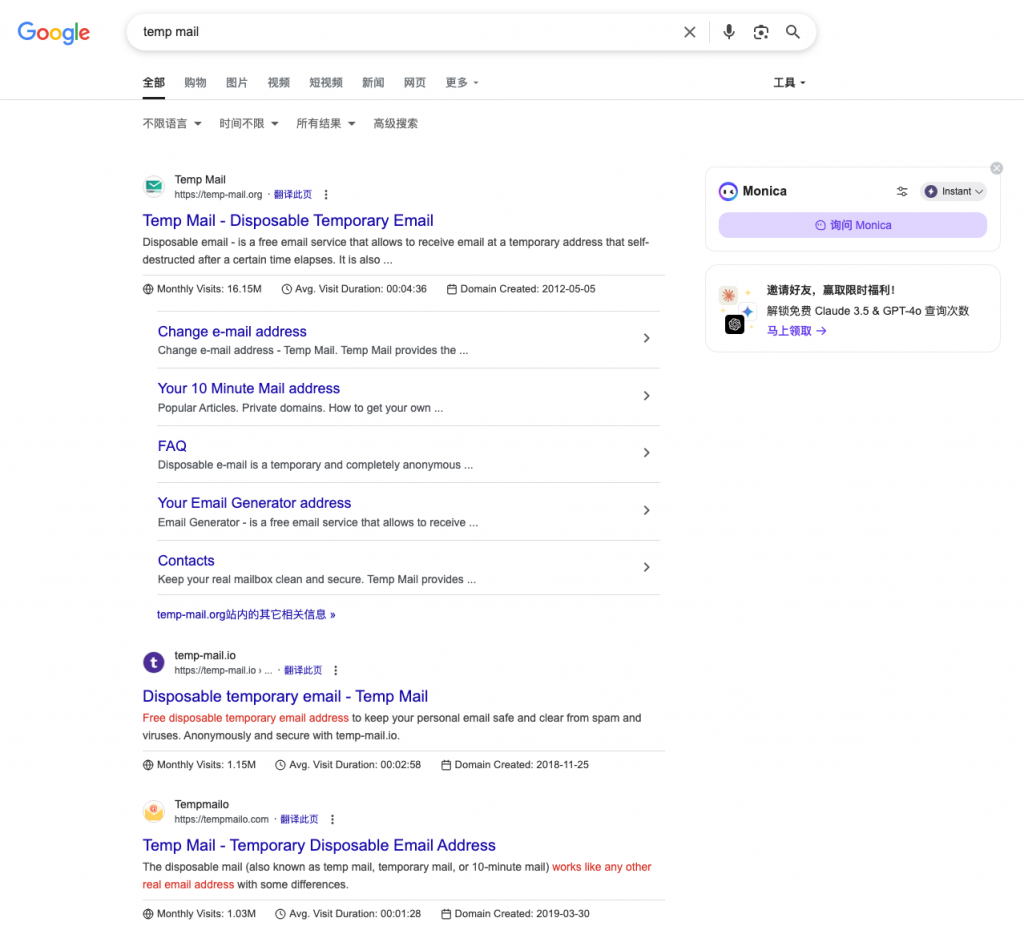Open the Change e-mail address link

point(232,332)
